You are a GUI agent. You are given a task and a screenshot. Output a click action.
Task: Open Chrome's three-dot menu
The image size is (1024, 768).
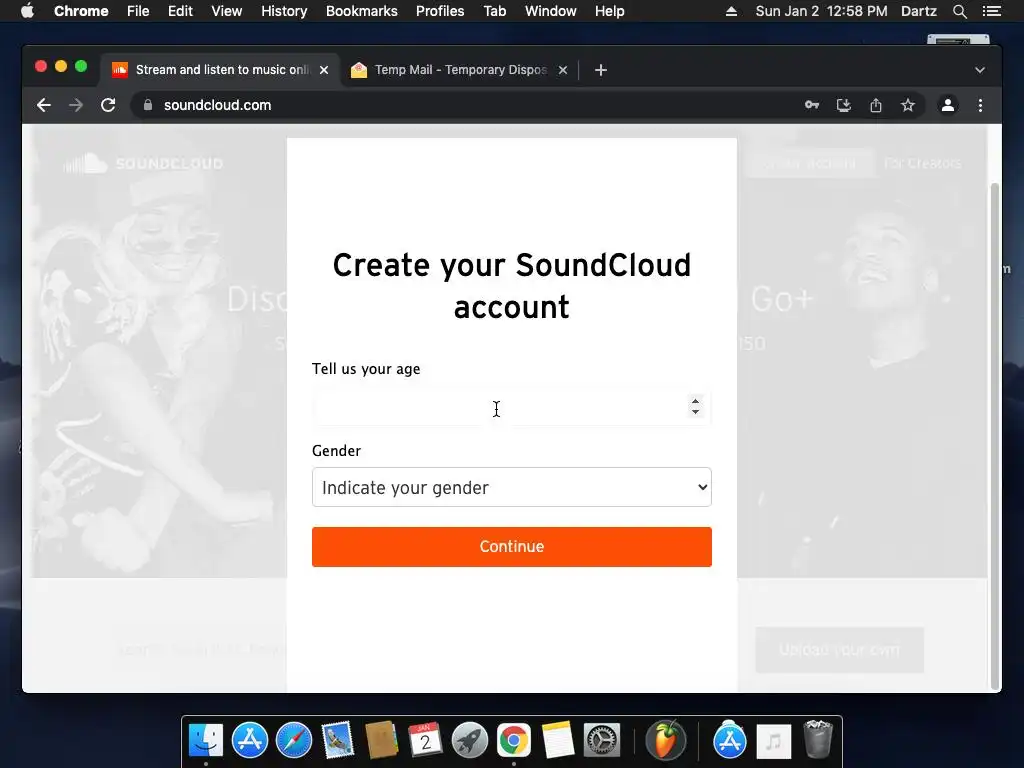coord(980,105)
